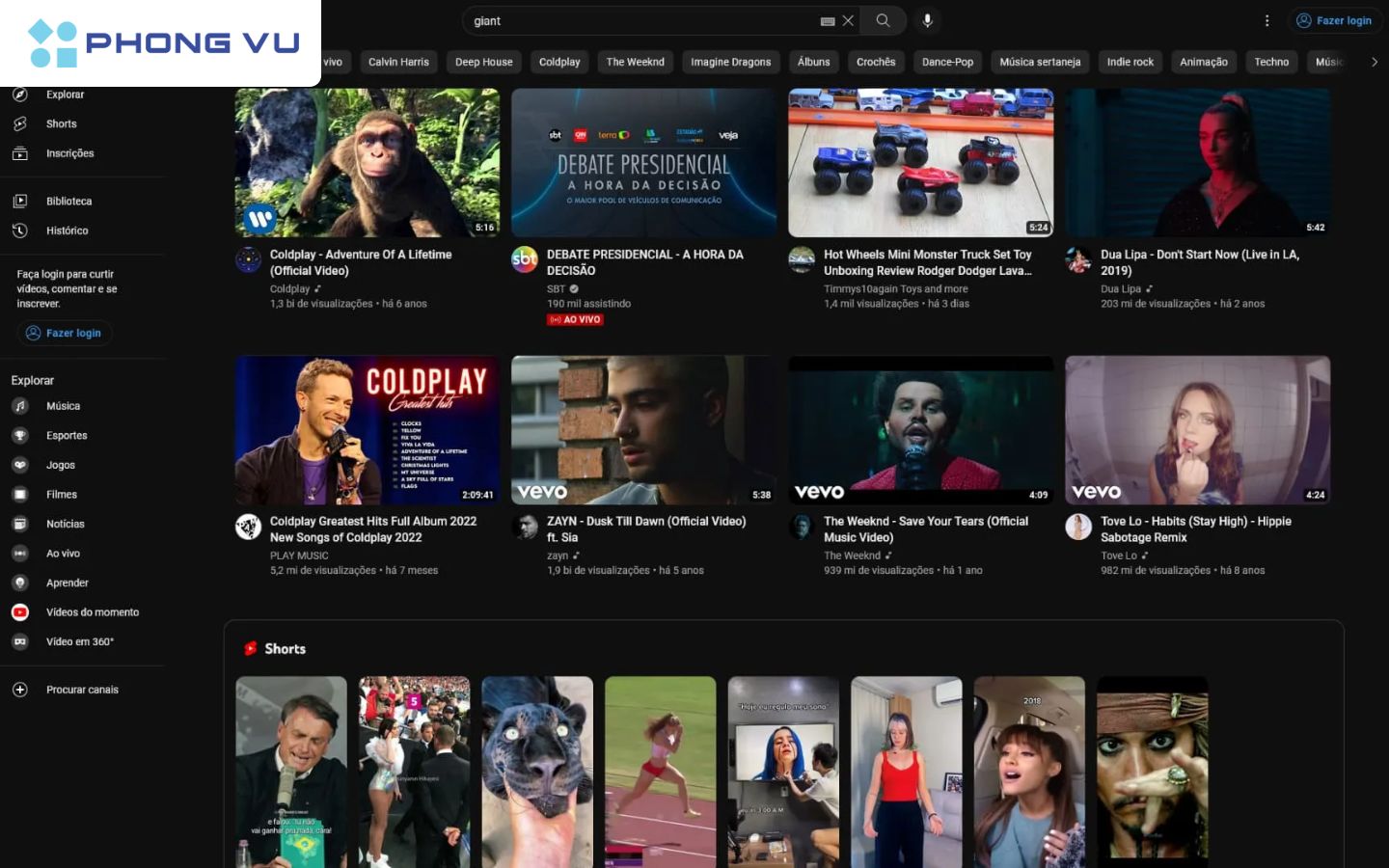Open the DEBATE PRESIDENCIAL video title
Image resolution: width=1389 pixels, height=868 pixels.
645,262
